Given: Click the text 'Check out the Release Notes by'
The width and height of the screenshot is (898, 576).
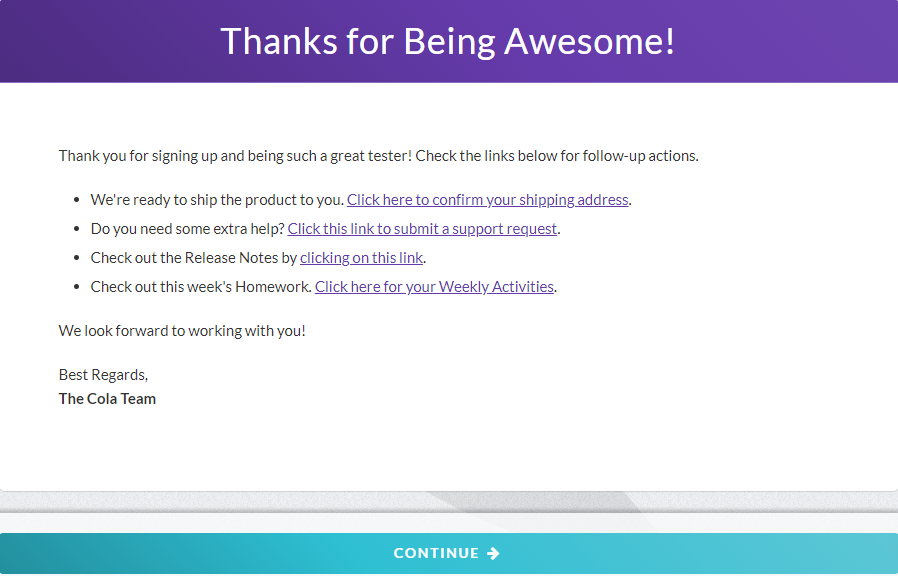Looking at the screenshot, I should 194,257.
